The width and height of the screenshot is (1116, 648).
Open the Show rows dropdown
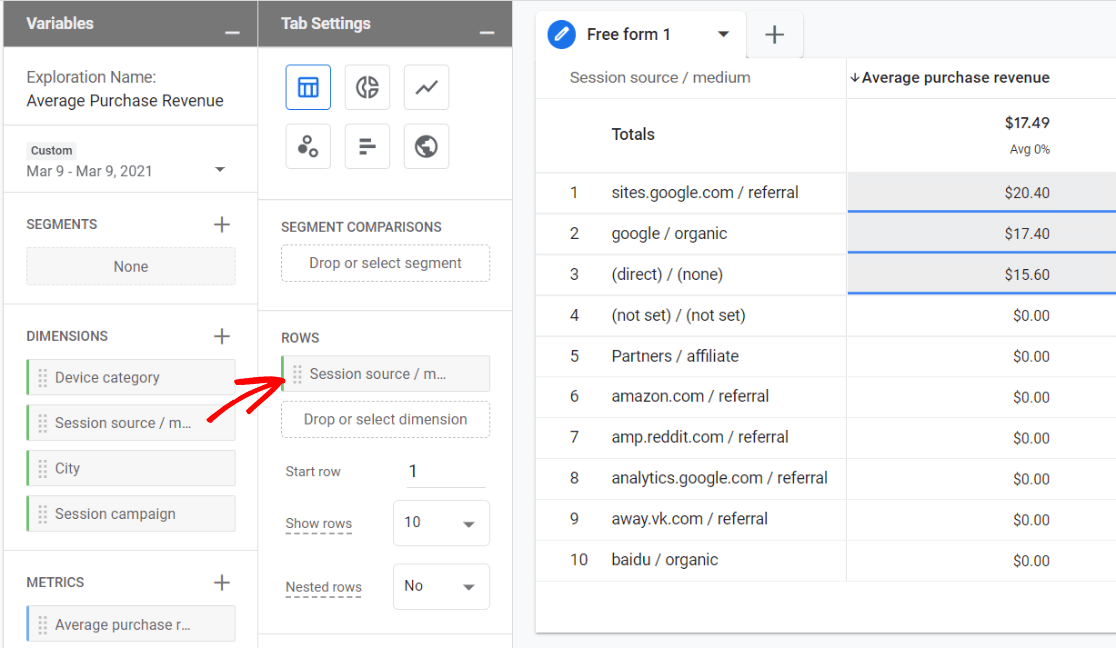coord(441,524)
